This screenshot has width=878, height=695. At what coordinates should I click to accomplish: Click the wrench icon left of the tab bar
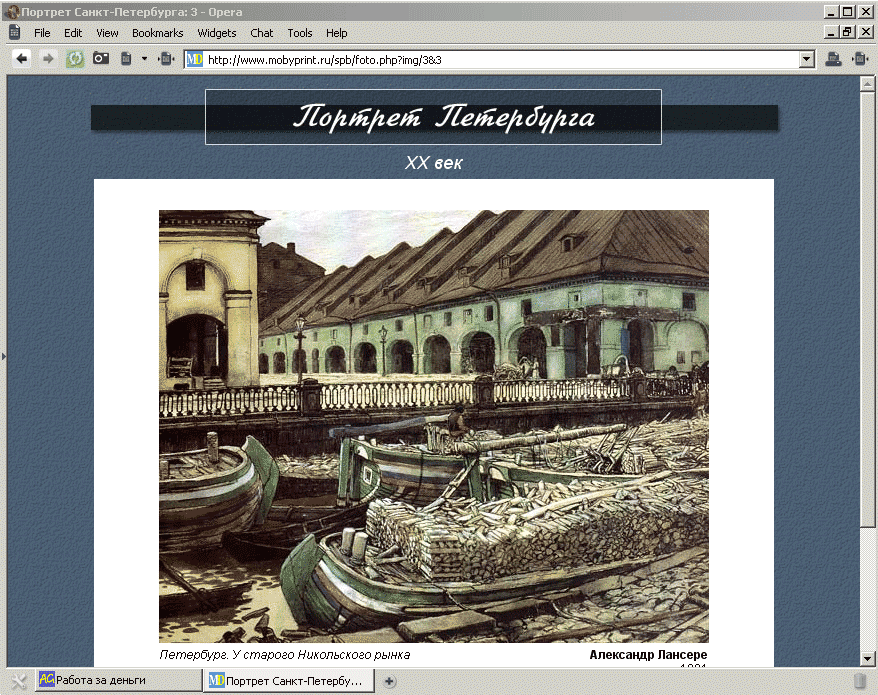18,681
